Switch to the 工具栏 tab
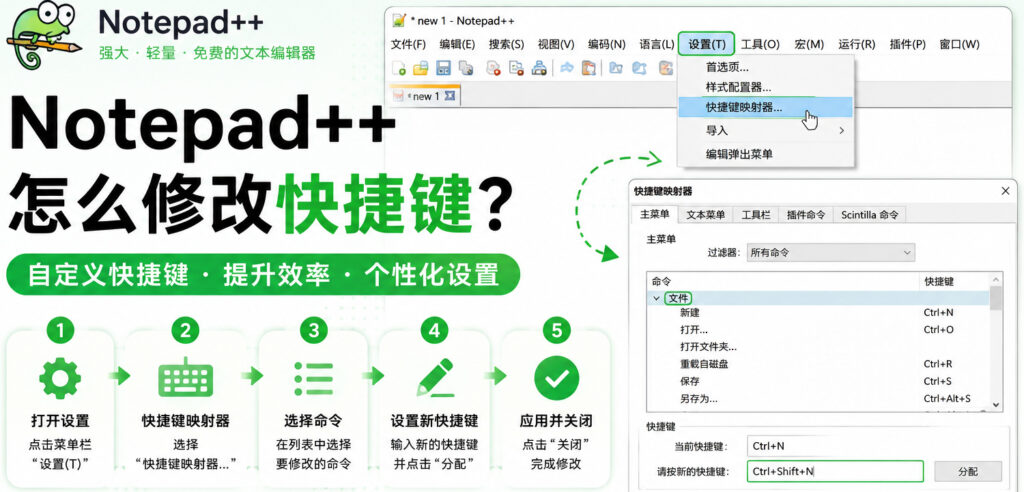 [x=756, y=214]
